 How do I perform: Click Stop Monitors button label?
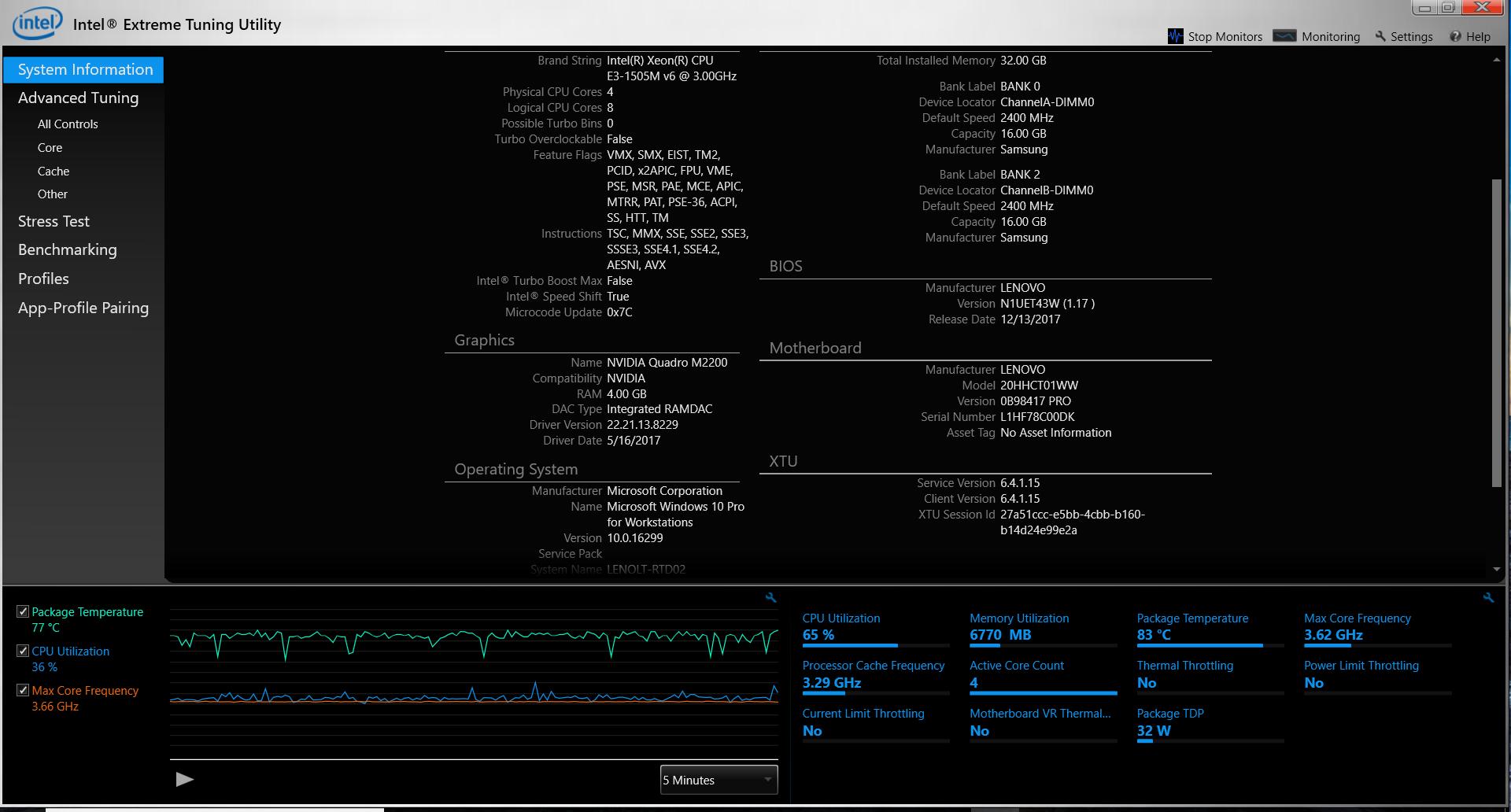tap(1225, 37)
